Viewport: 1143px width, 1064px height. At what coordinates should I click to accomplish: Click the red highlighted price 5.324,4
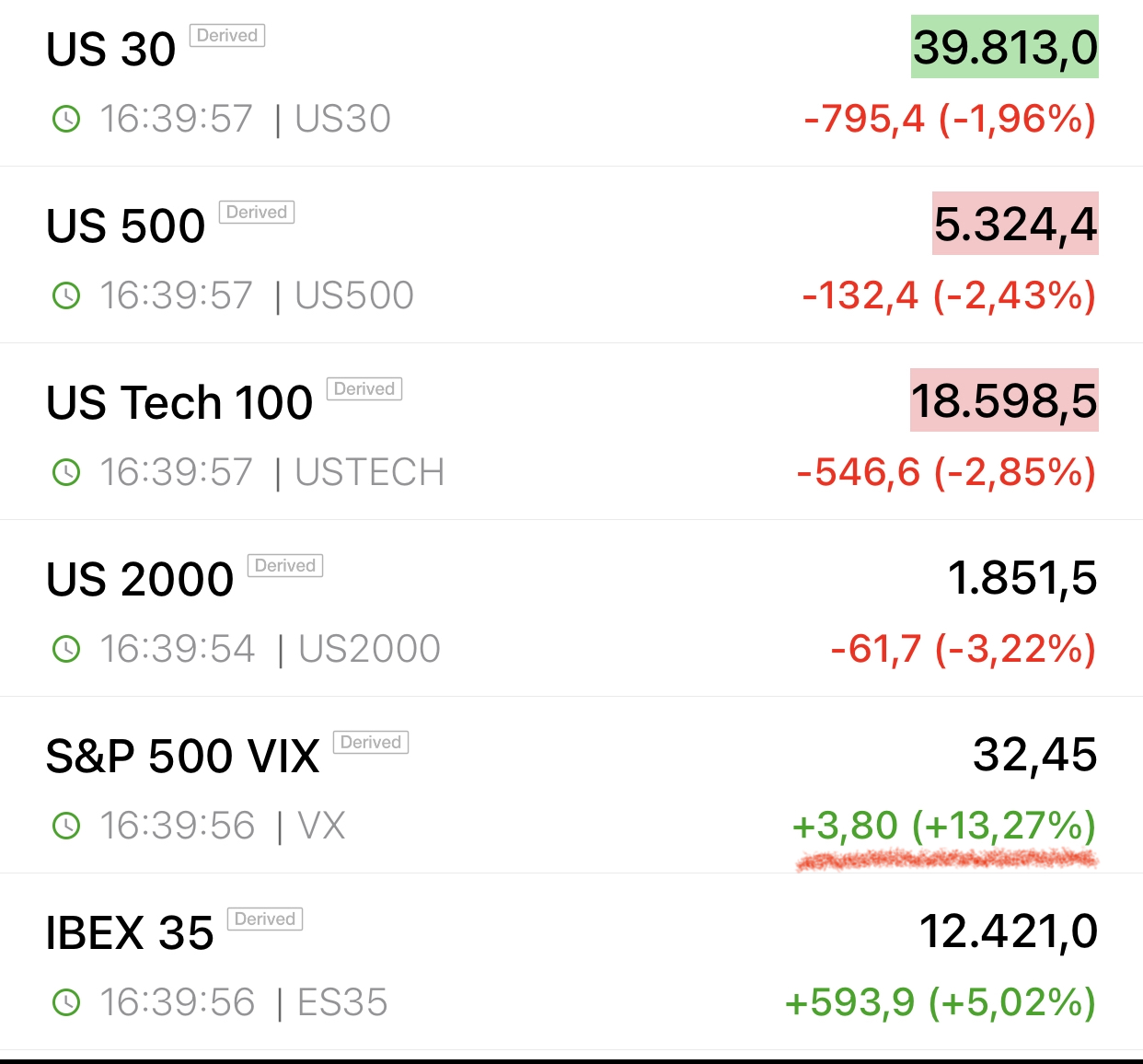click(x=1015, y=224)
